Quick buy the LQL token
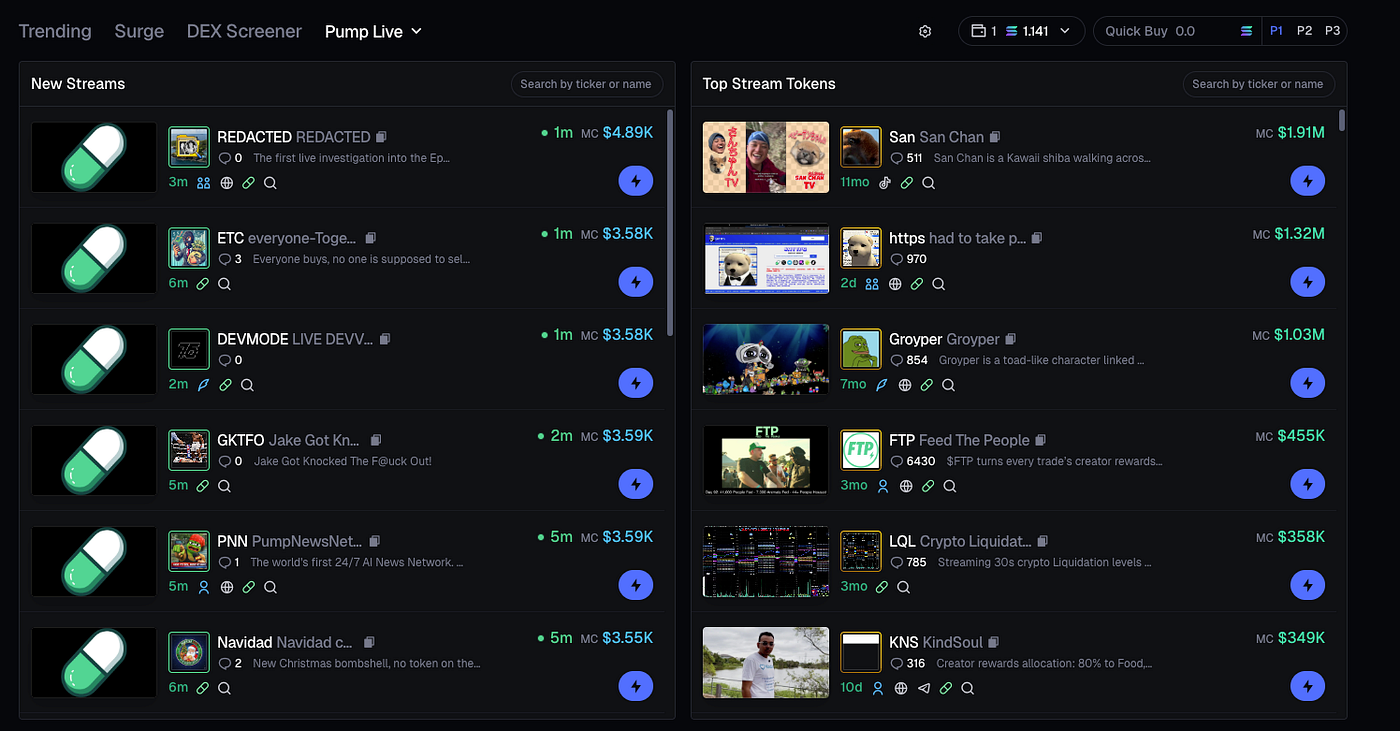Viewport: 1400px width, 731px height. (x=1308, y=585)
